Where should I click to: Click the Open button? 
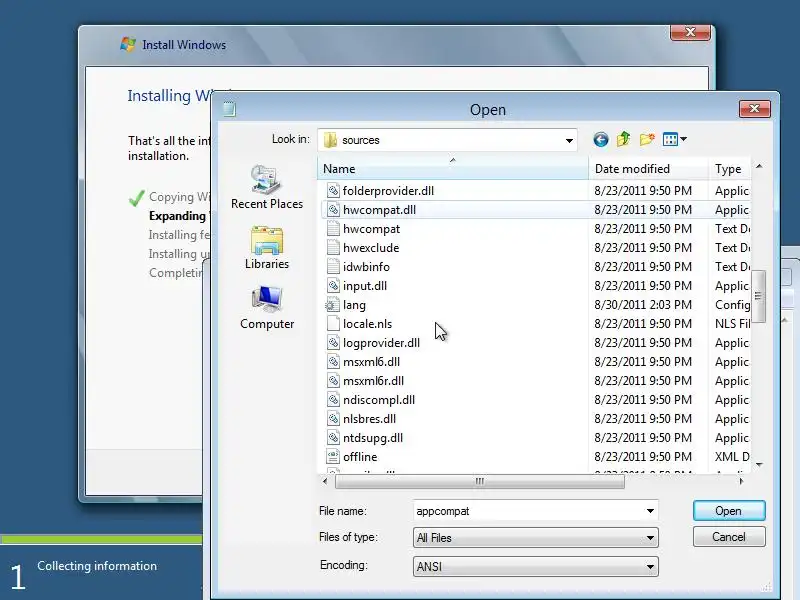tap(729, 511)
